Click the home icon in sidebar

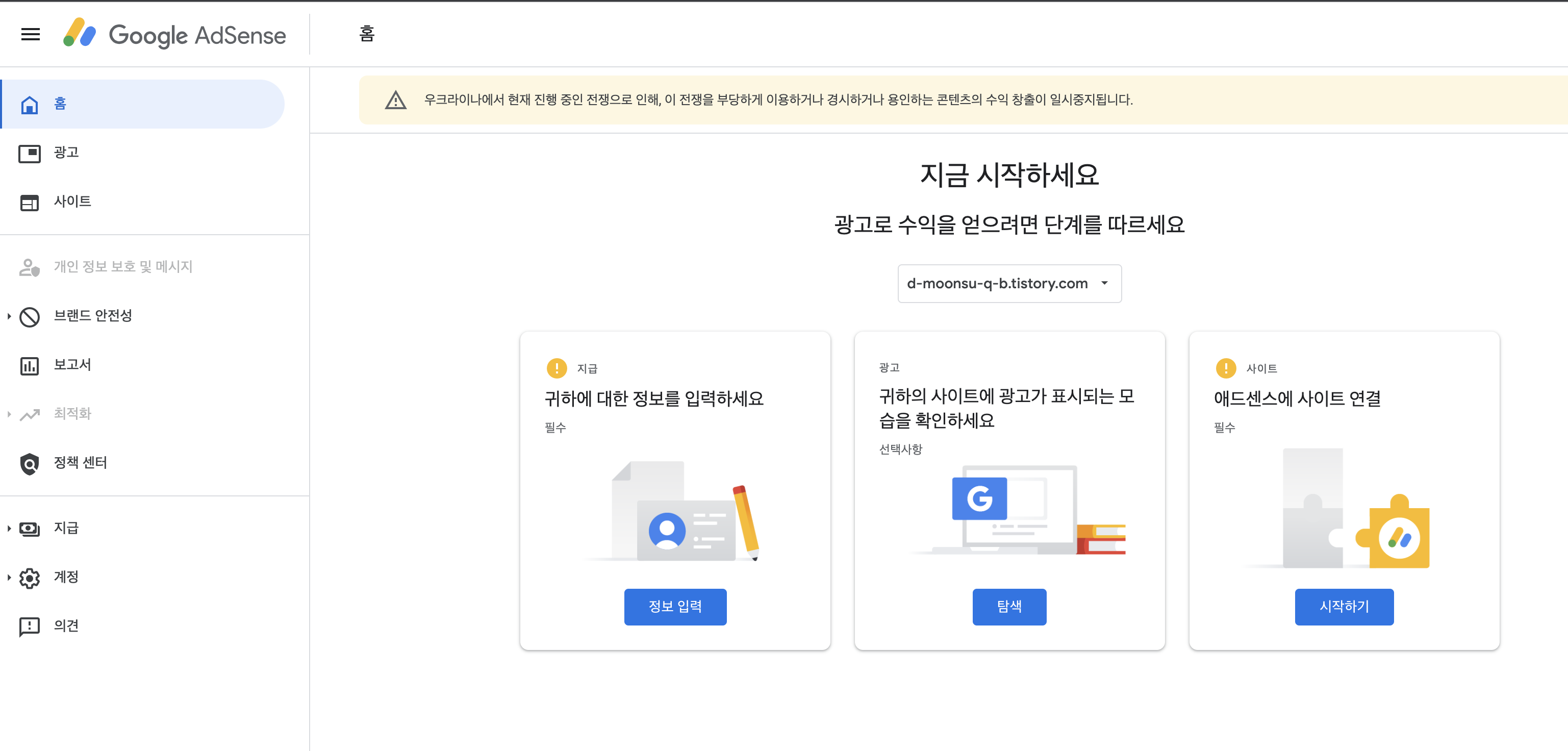(x=29, y=105)
